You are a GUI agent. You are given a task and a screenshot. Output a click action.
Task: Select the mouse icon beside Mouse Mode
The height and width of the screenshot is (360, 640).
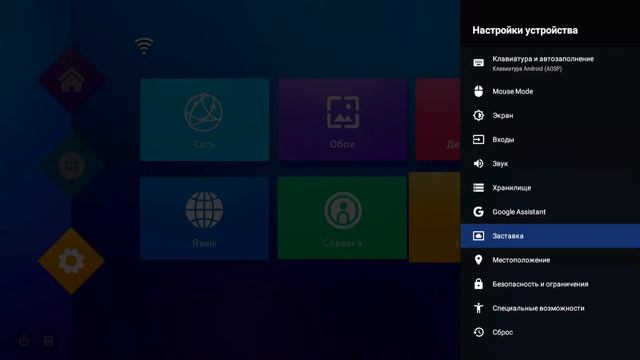point(478,91)
